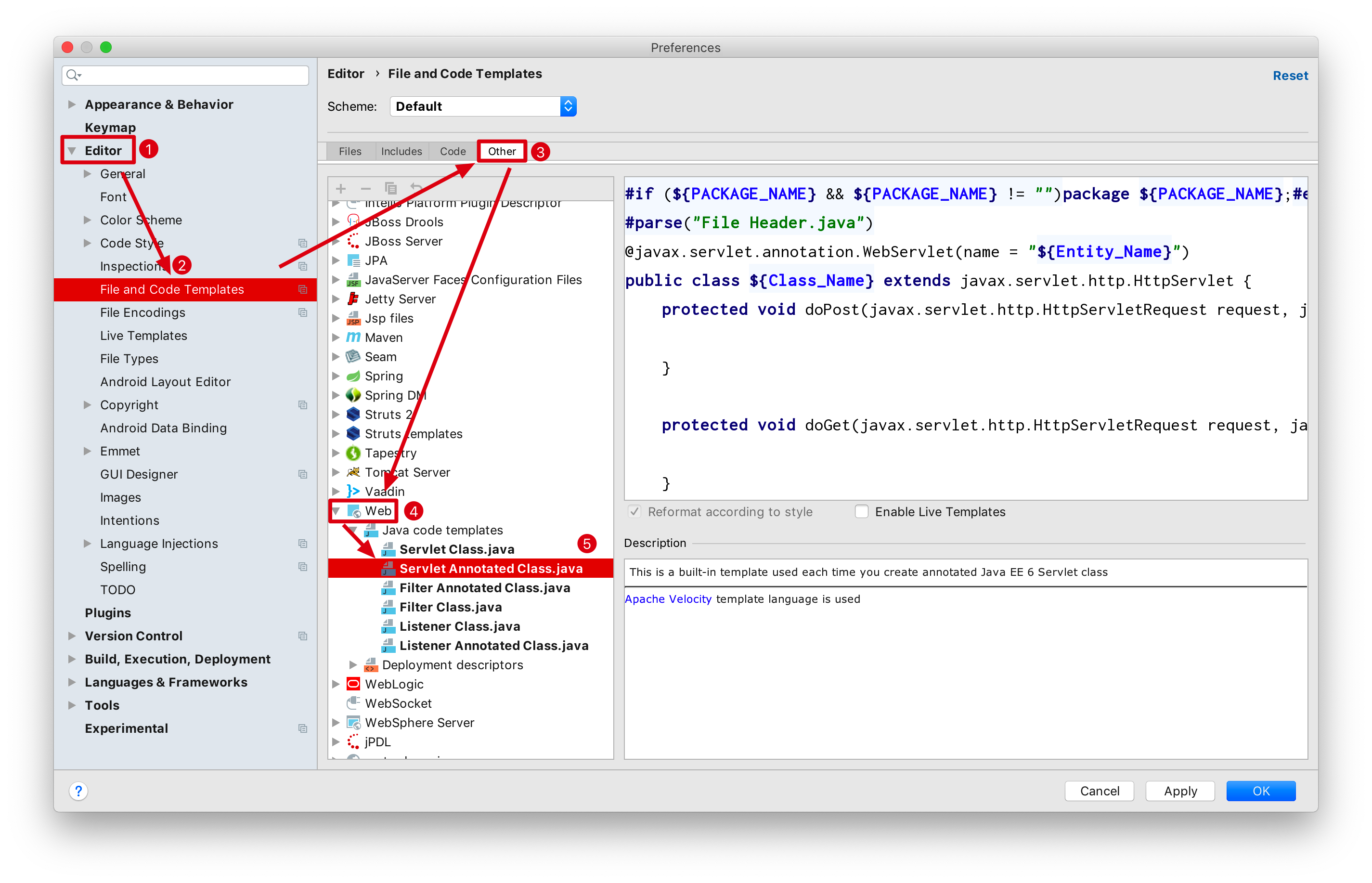Click the WebLogic icon
This screenshot has height=883, width=1372.
[354, 684]
